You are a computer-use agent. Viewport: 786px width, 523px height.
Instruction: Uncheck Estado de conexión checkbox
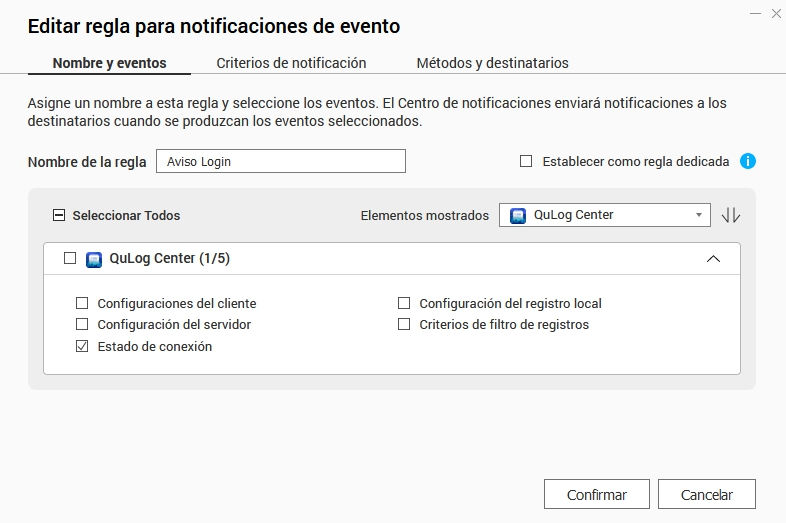tap(82, 346)
